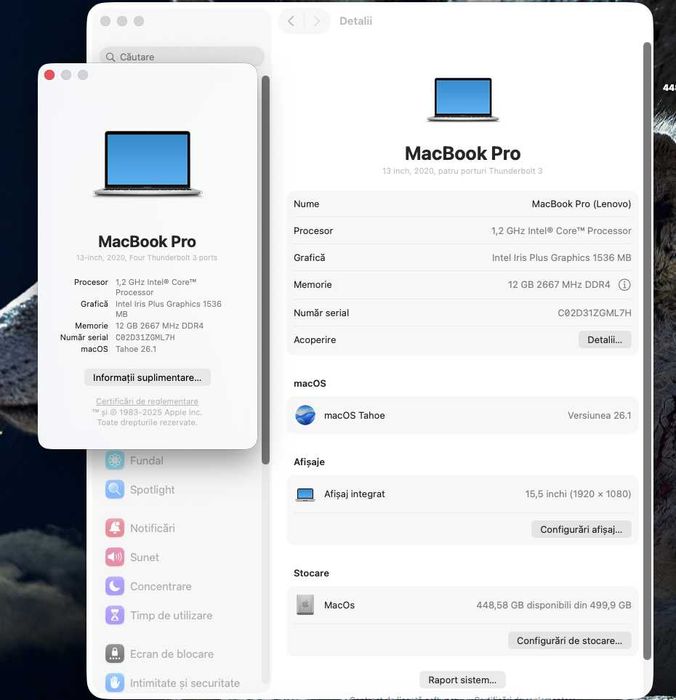
Task: Click 13-inch, 2020, Four Thunderbolt 3 ports subtitle
Action: click(x=146, y=258)
